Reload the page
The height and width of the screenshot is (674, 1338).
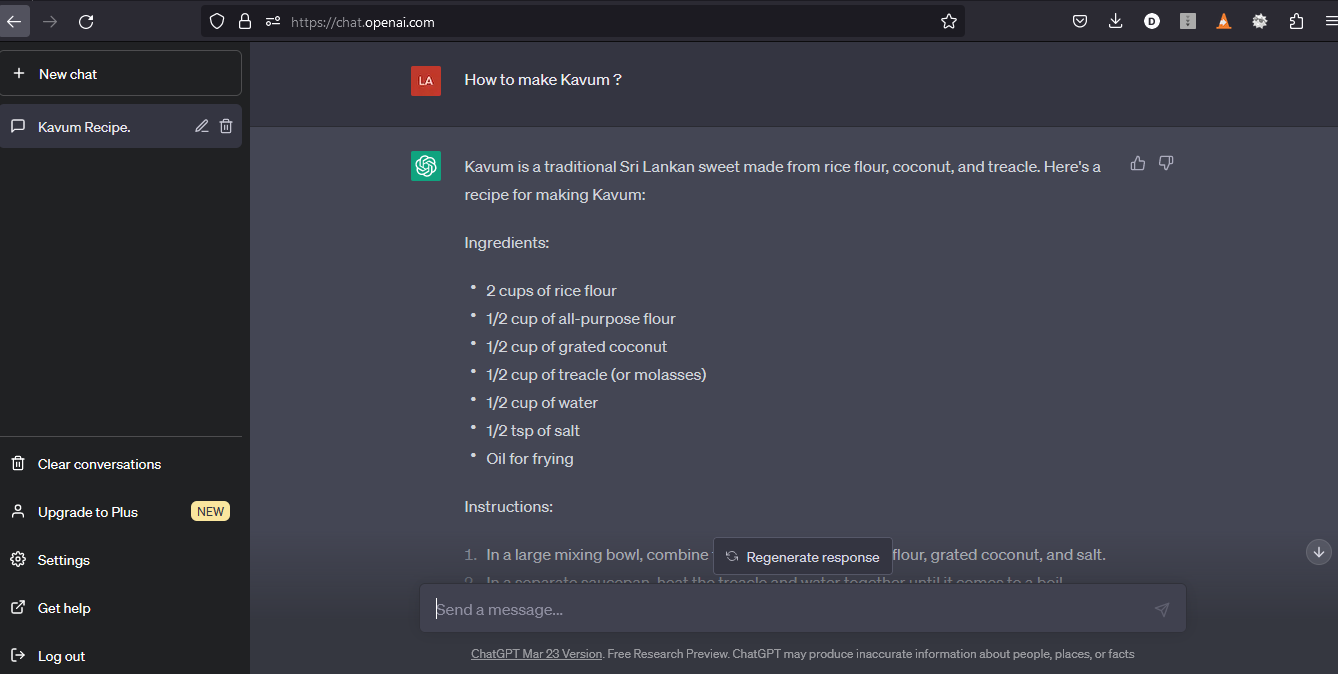86,21
